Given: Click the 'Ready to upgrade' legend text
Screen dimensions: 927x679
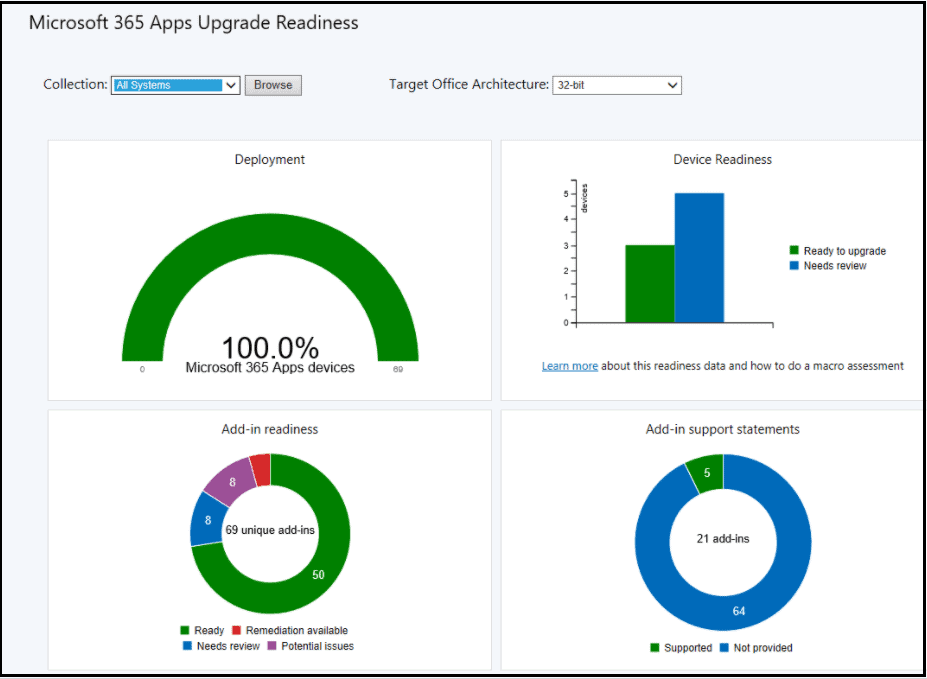Looking at the screenshot, I should pyautogui.click(x=845, y=251).
